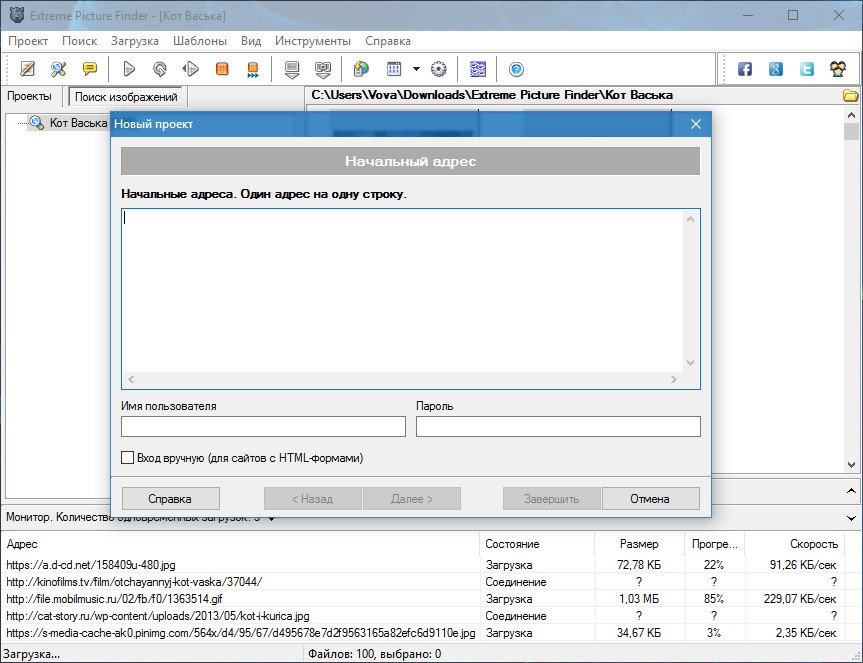Click the blue wavy monitor icon
The image size is (863, 663).
click(x=478, y=69)
